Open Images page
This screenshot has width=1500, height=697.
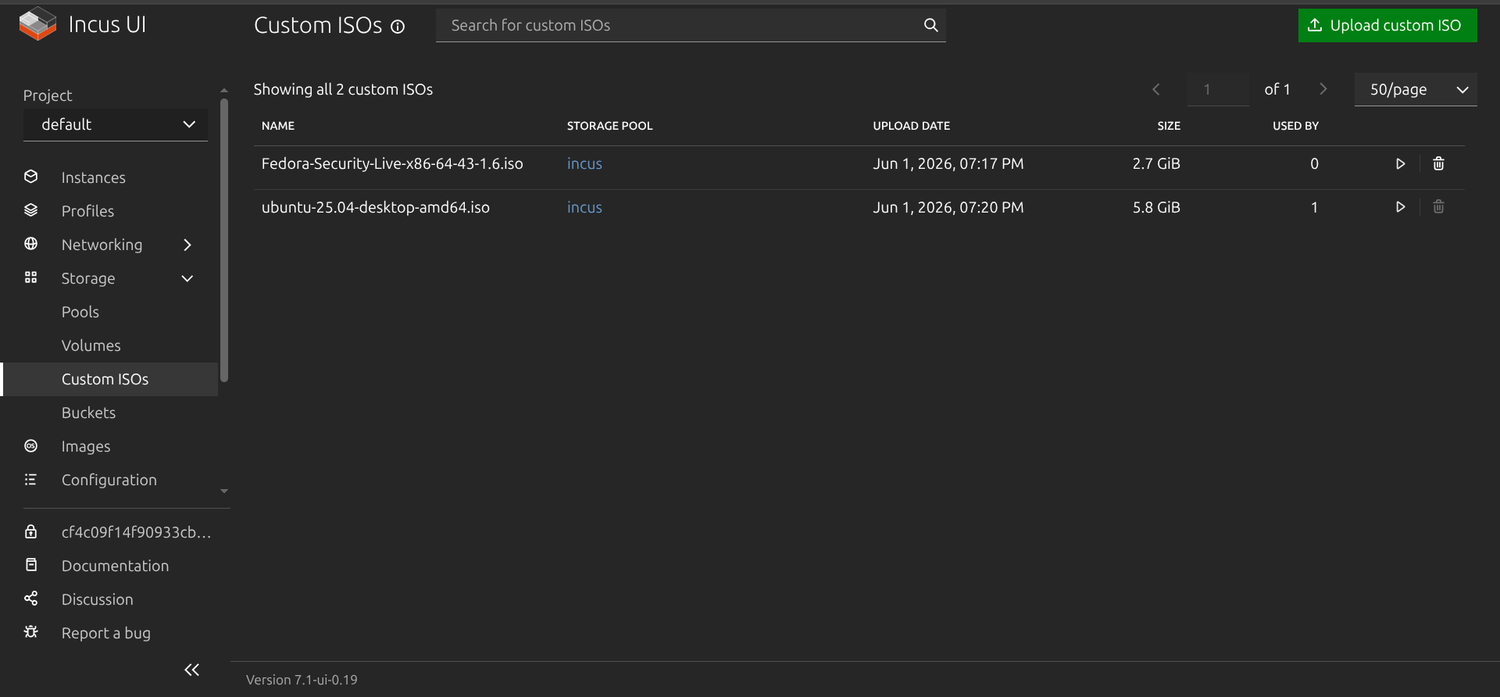coord(86,446)
